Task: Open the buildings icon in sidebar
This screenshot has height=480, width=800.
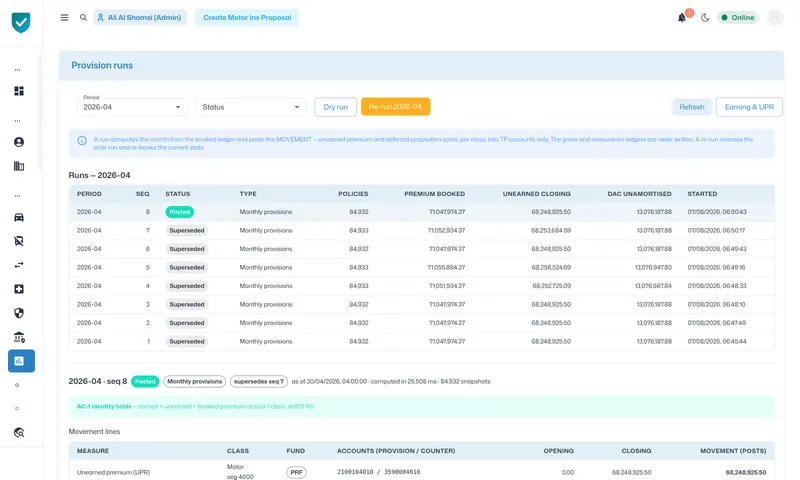Action: (x=19, y=166)
